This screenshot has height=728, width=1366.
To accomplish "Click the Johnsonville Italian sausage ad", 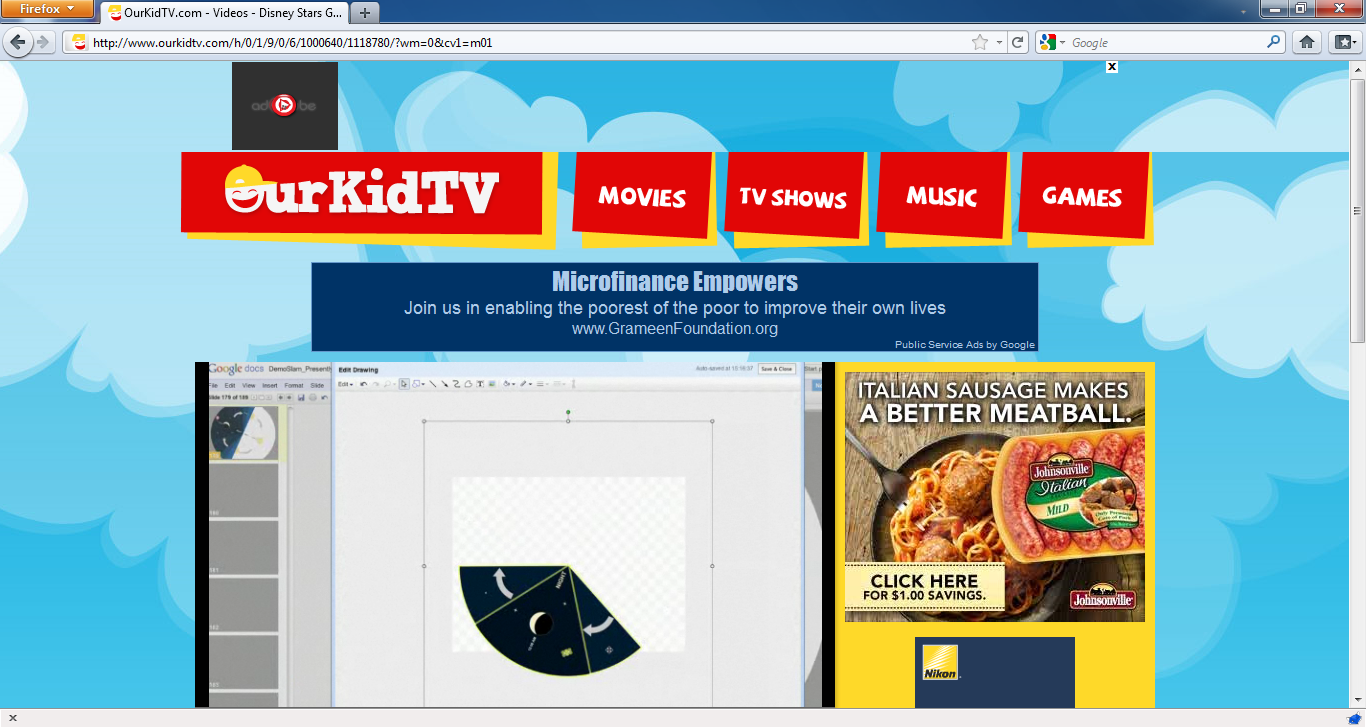I will pos(994,497).
